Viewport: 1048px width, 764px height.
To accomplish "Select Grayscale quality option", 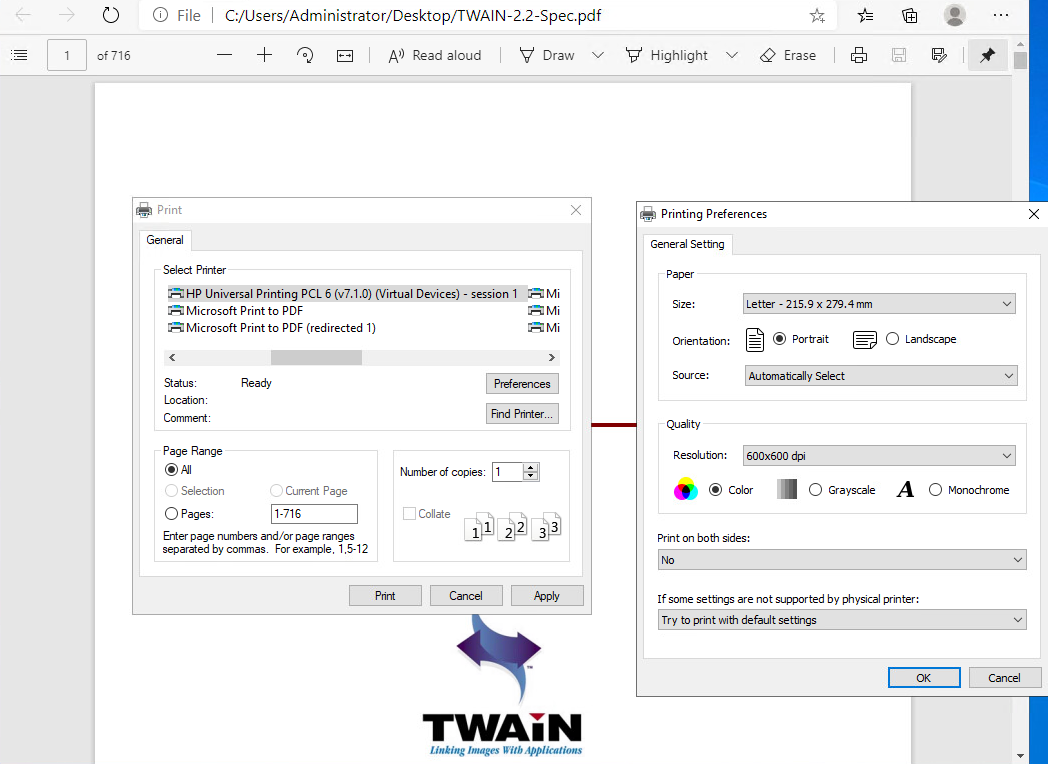I will (x=816, y=490).
